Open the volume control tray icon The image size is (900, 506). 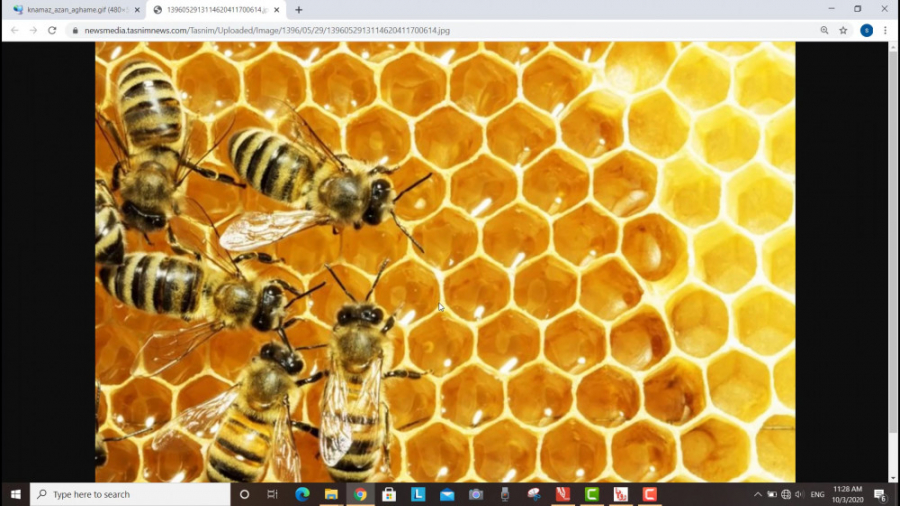800,494
